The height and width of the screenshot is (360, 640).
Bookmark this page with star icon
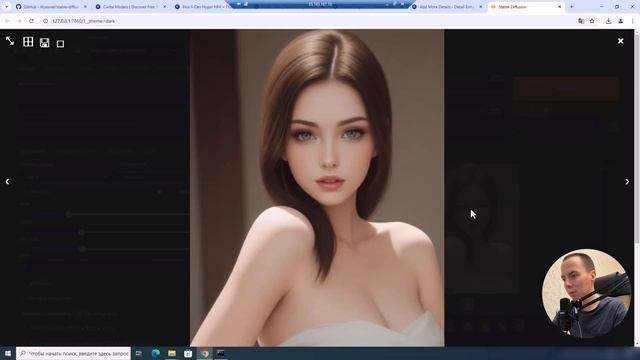(592, 21)
